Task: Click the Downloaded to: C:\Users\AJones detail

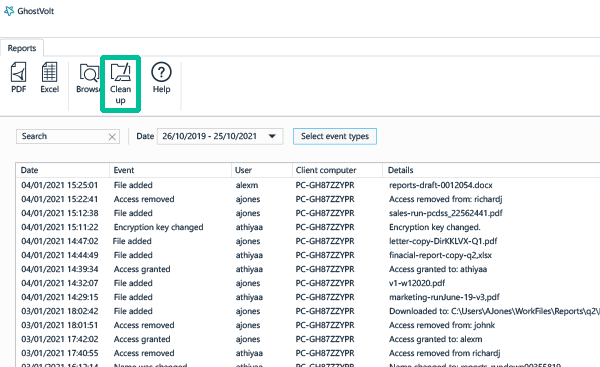Action: click(x=494, y=311)
